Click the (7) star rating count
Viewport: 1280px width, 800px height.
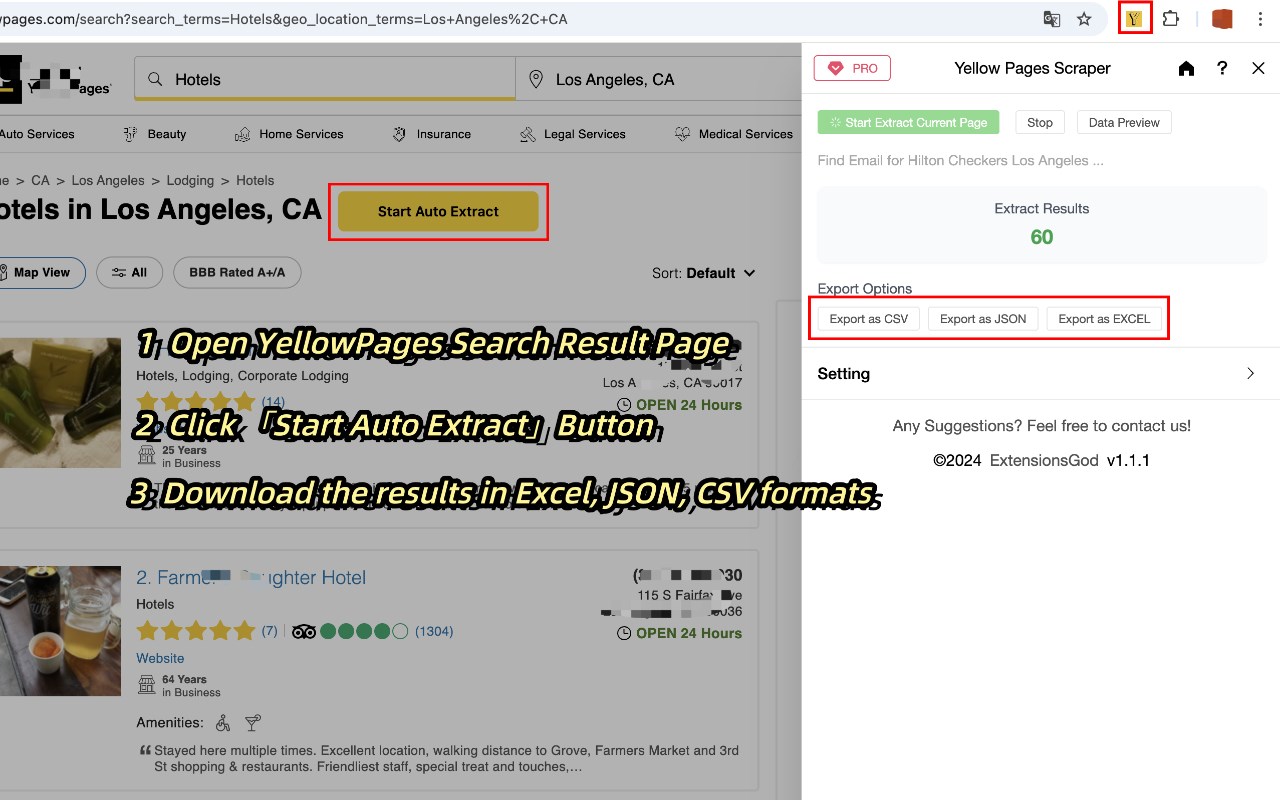click(x=269, y=631)
